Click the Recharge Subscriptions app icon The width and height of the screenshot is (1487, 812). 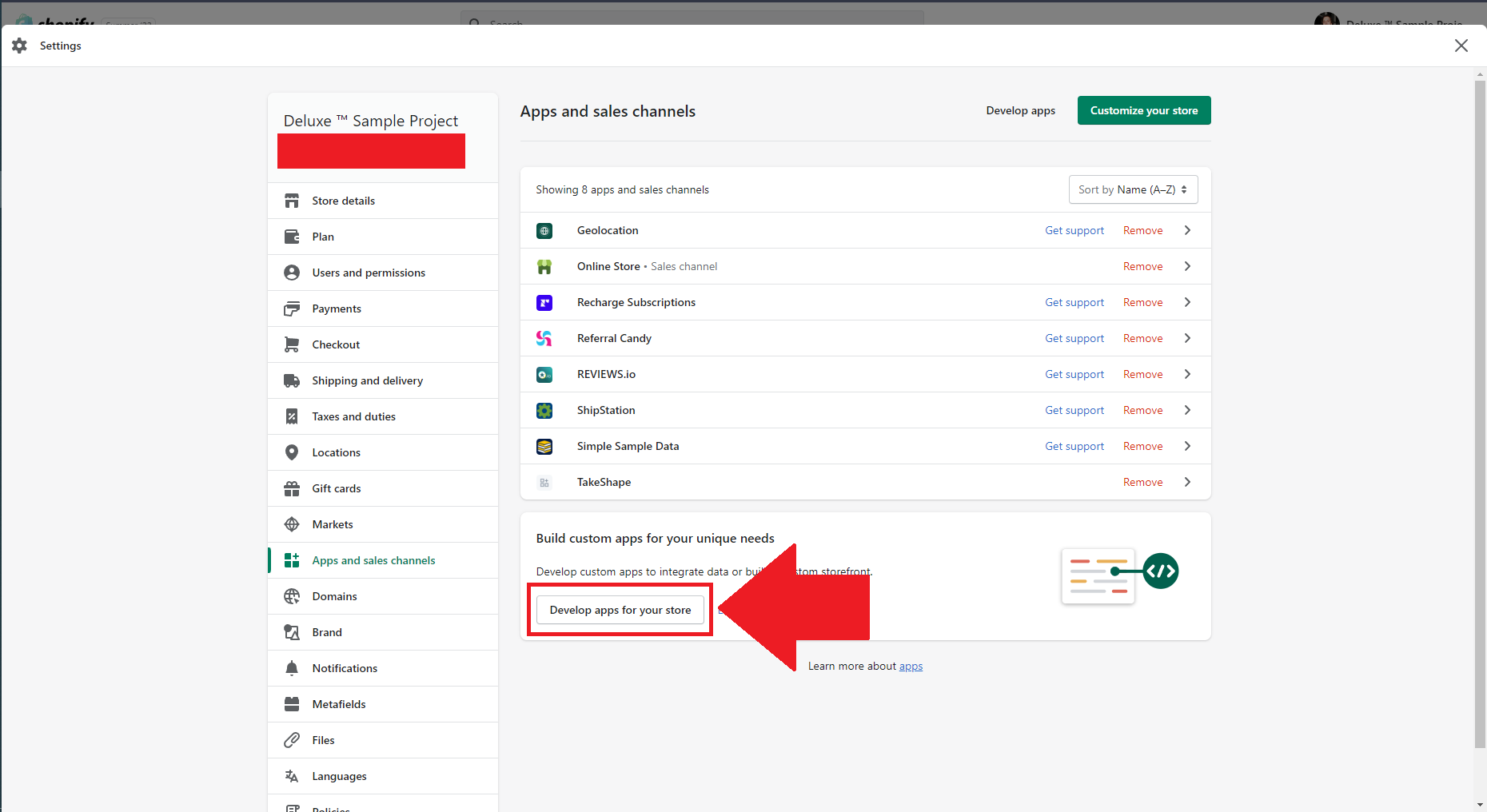[544, 302]
